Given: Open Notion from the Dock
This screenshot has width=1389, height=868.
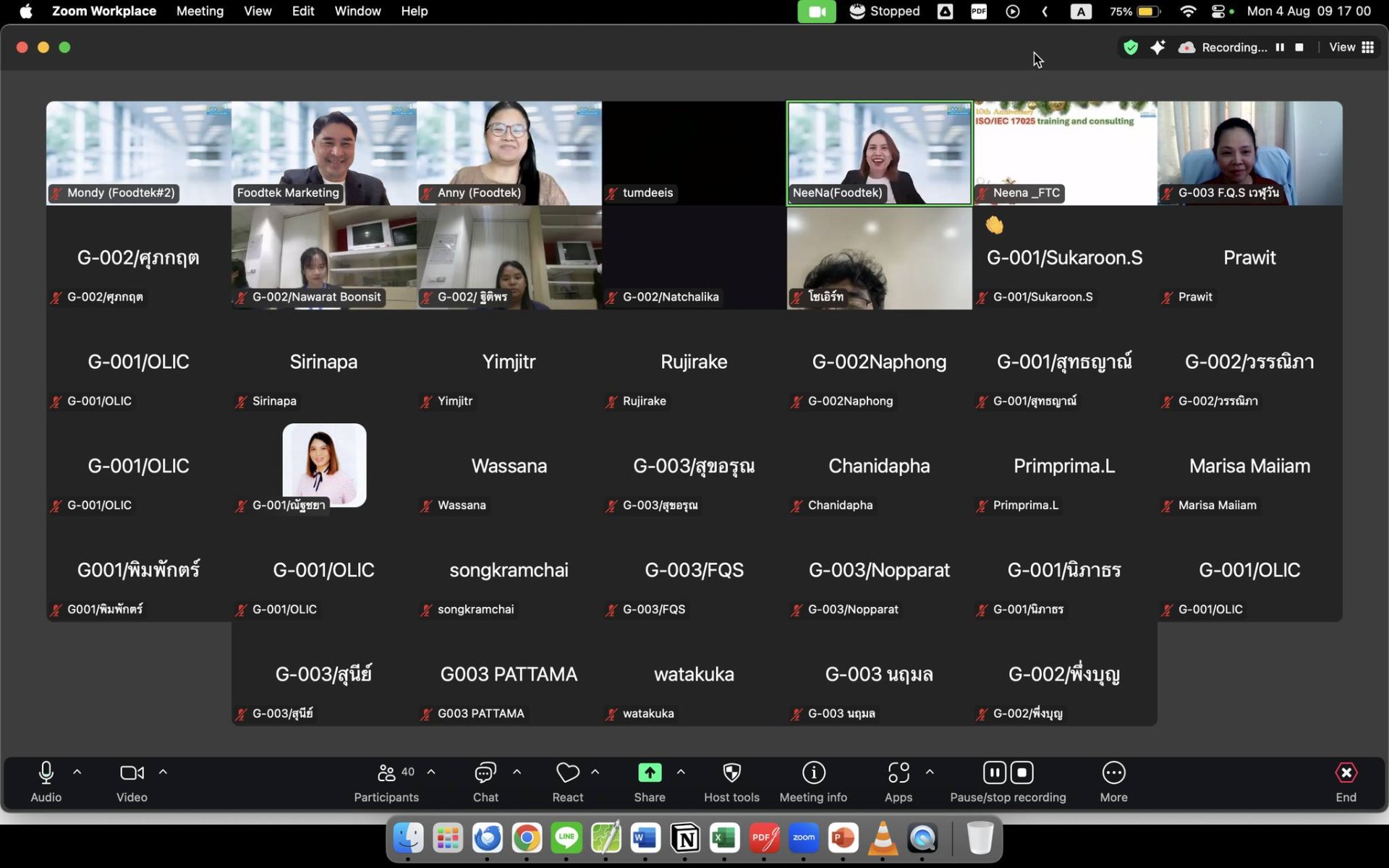Looking at the screenshot, I should pos(685,838).
